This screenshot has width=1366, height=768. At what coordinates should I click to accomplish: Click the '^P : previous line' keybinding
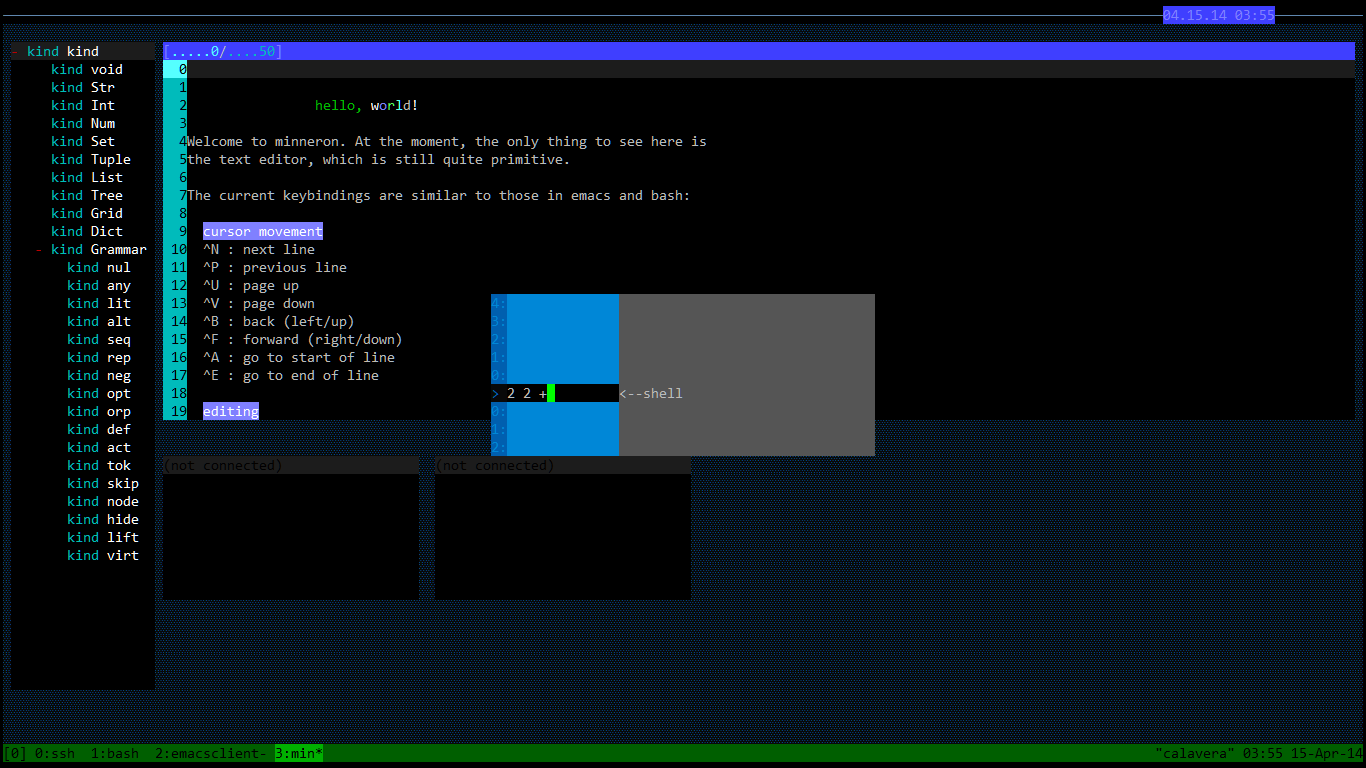click(275, 268)
